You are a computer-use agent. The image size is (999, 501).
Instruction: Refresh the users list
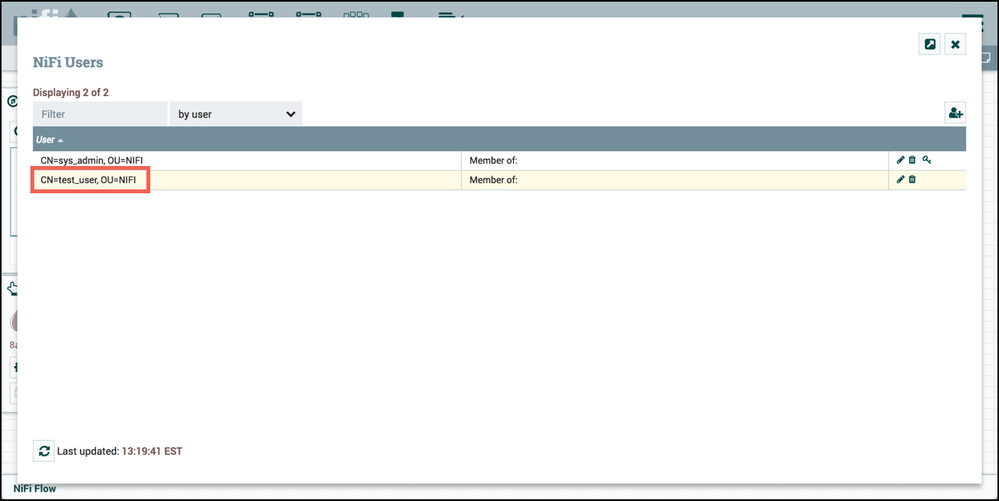click(44, 451)
